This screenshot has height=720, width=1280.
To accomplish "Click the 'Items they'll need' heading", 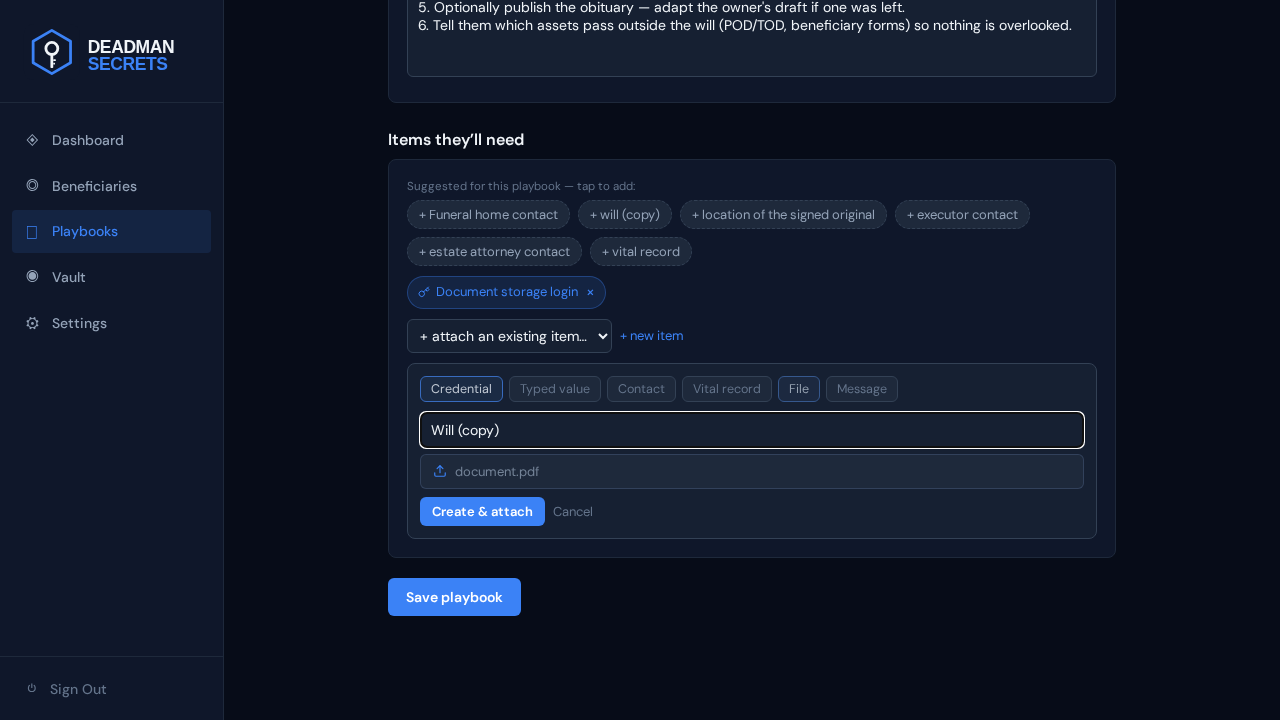I will (456, 140).
